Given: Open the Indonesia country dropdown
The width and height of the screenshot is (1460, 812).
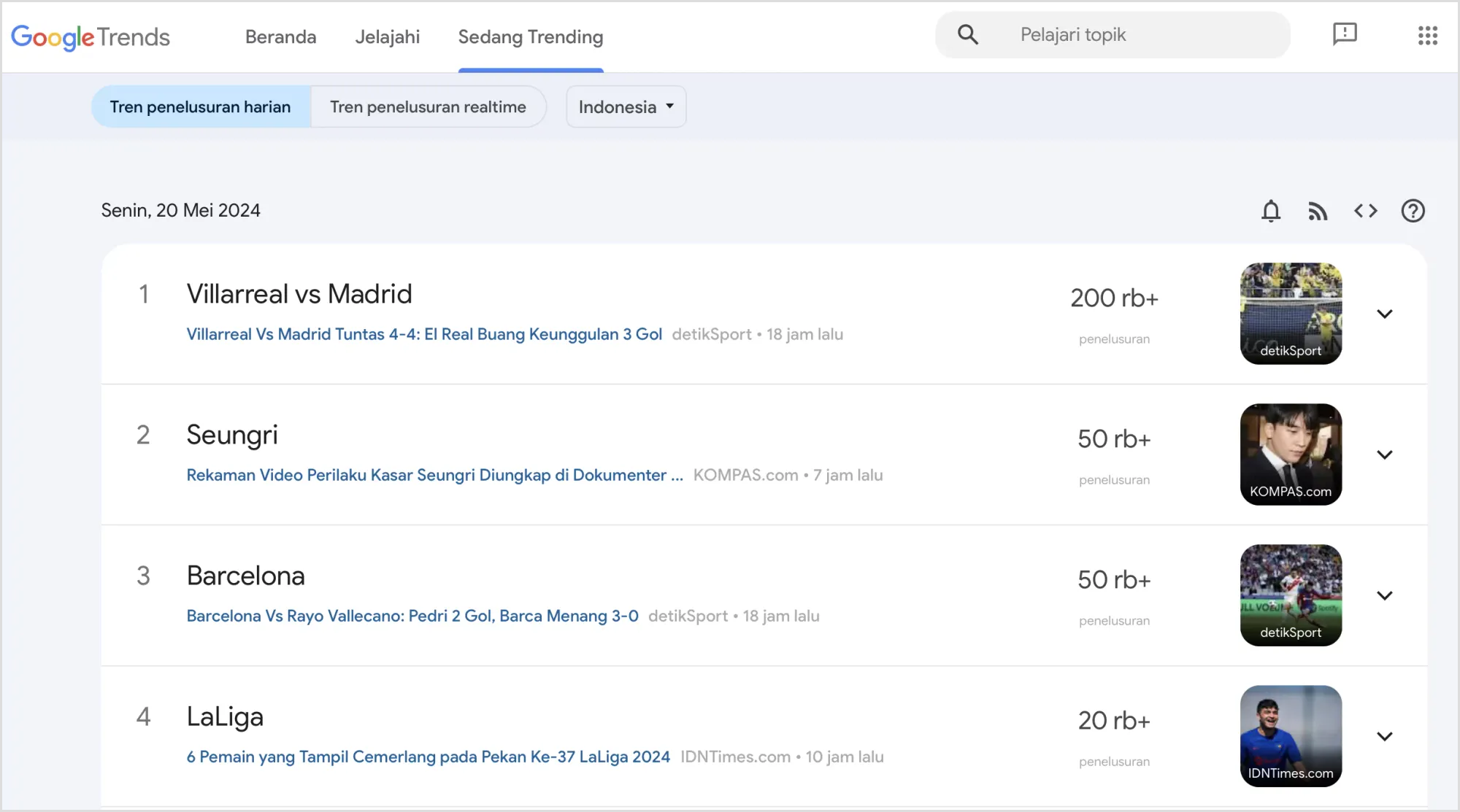Looking at the screenshot, I should click(626, 107).
